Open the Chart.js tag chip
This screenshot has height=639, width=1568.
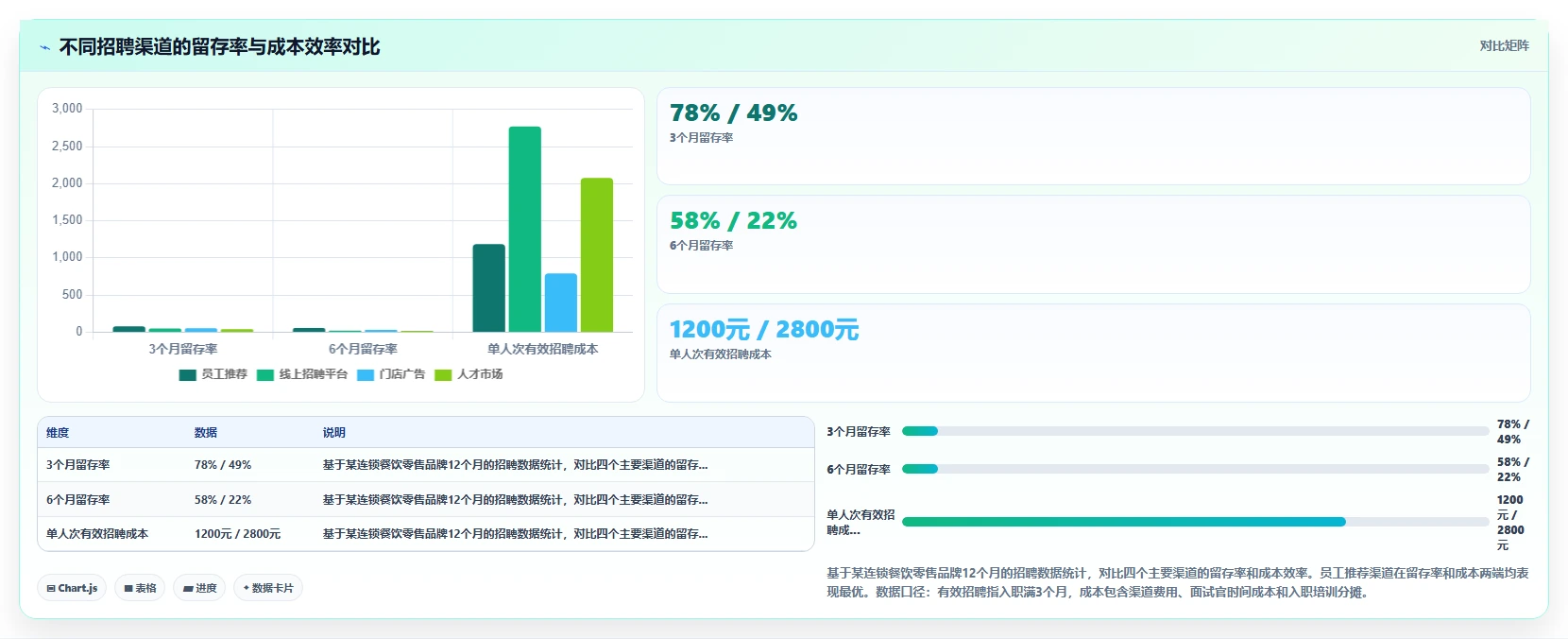pyautogui.click(x=72, y=588)
